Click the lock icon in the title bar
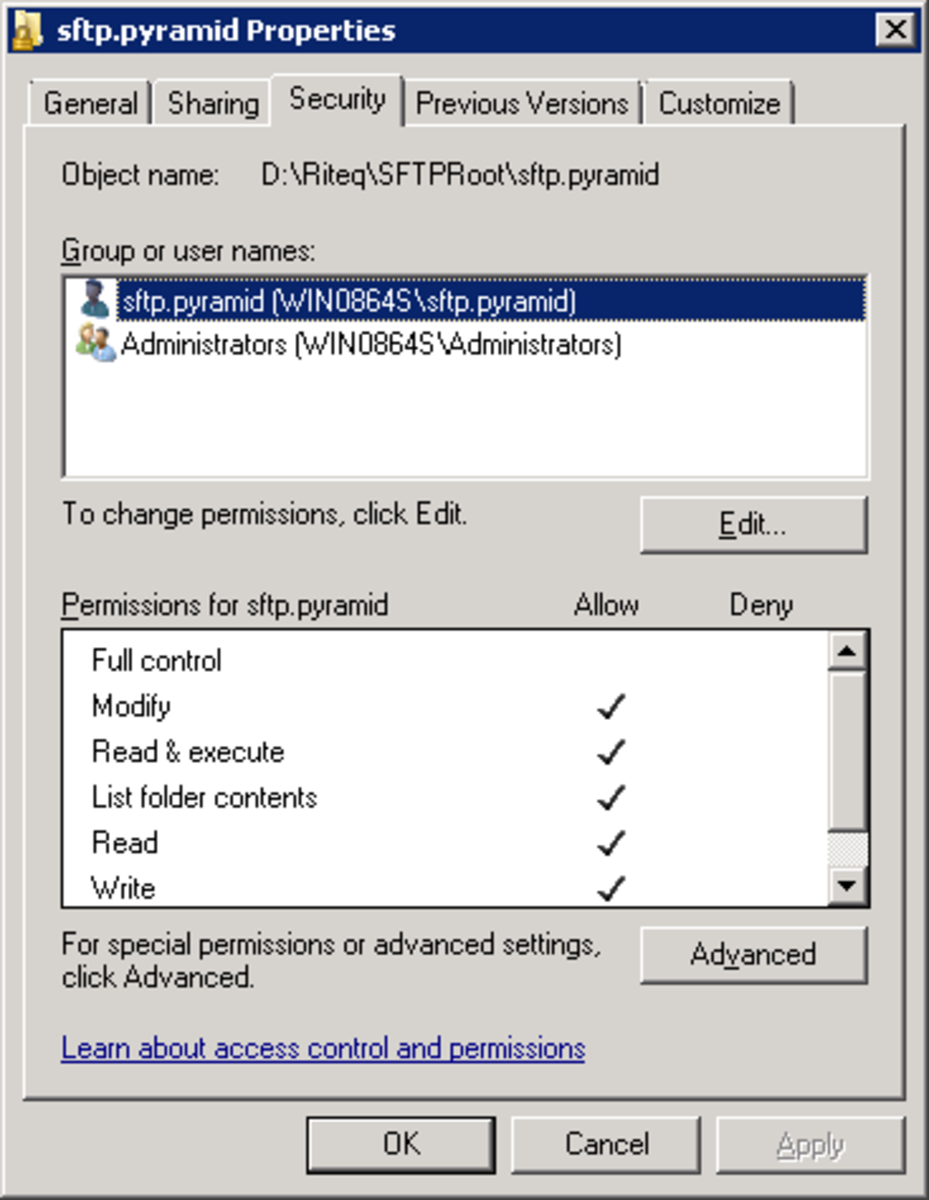Viewport: 929px width, 1200px height. (27, 29)
